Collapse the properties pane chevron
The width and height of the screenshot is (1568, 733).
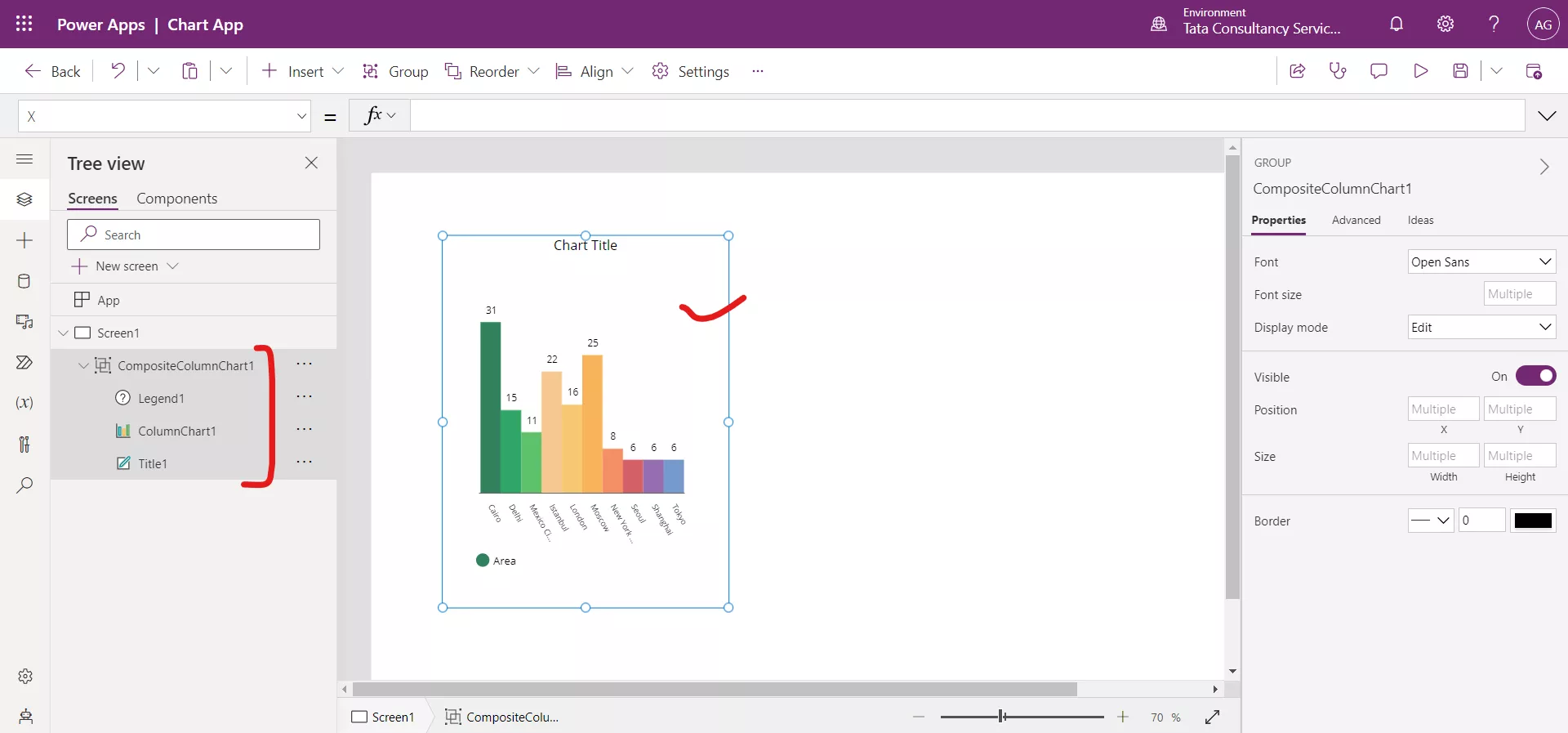[x=1543, y=167]
